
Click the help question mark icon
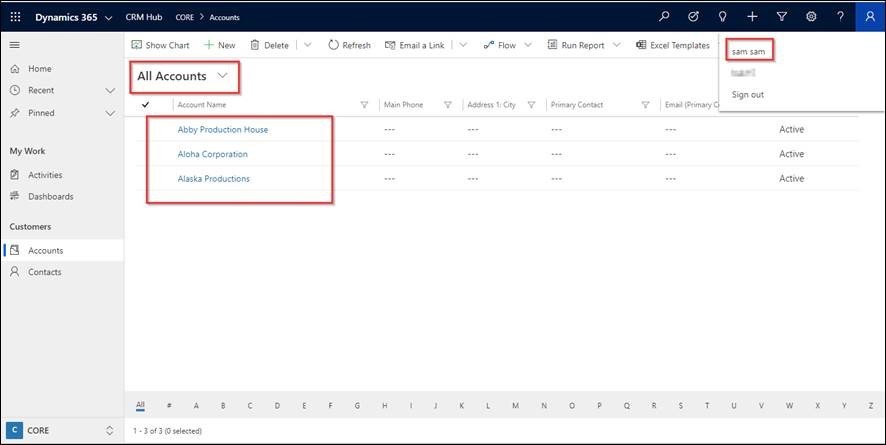point(840,17)
